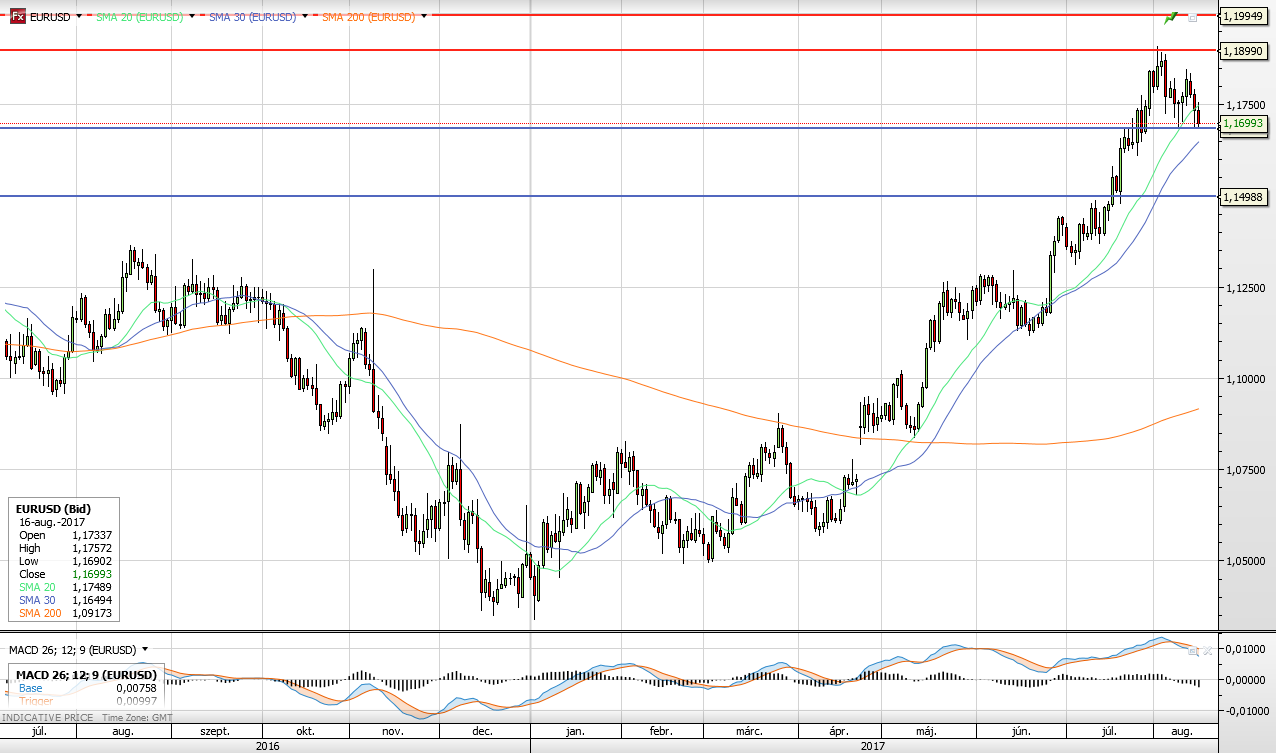The height and width of the screenshot is (753, 1276).
Task: Open the EURUSD instrument dropdown arrow
Action: pos(78,17)
